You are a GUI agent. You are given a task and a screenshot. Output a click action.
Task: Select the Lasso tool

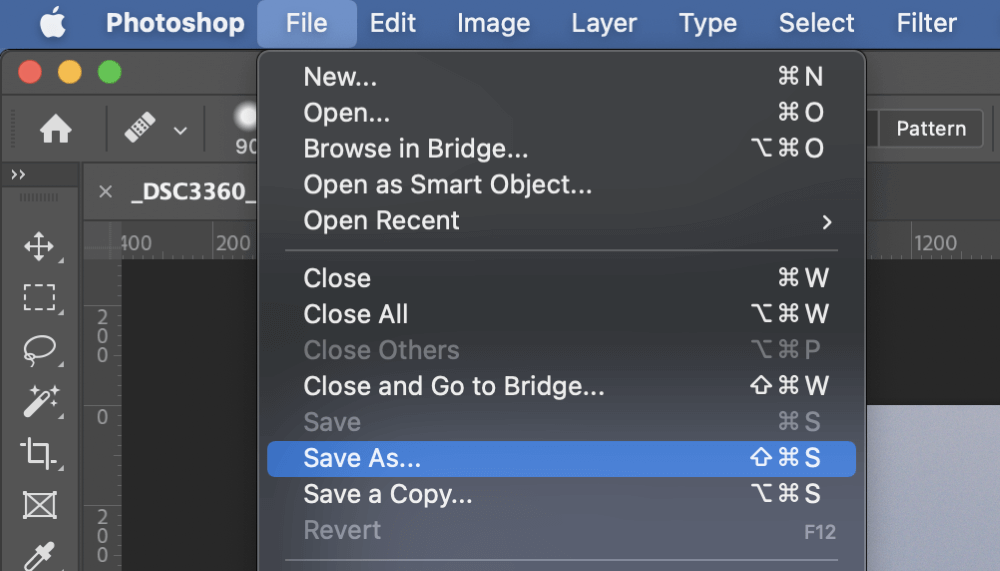39,350
